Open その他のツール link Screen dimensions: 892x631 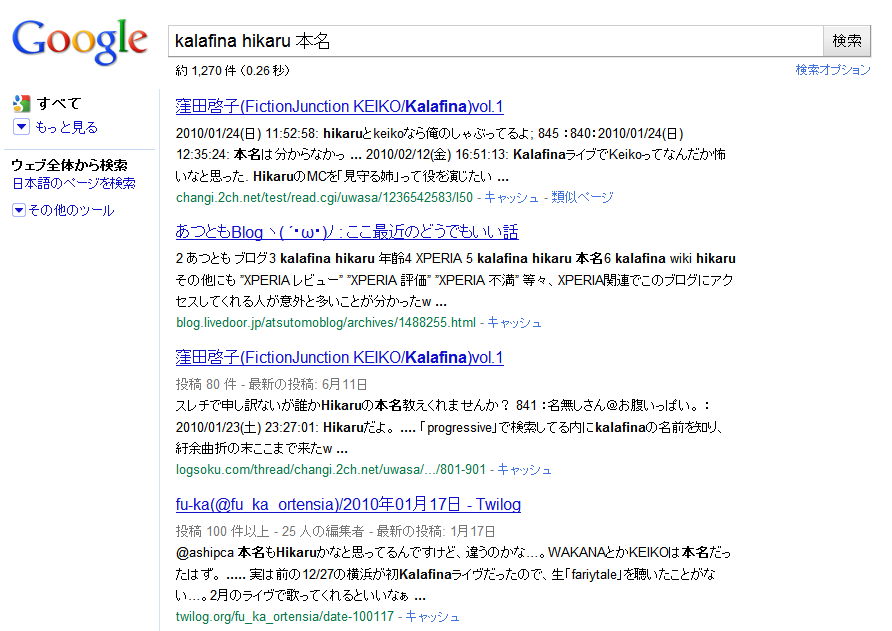click(71, 211)
